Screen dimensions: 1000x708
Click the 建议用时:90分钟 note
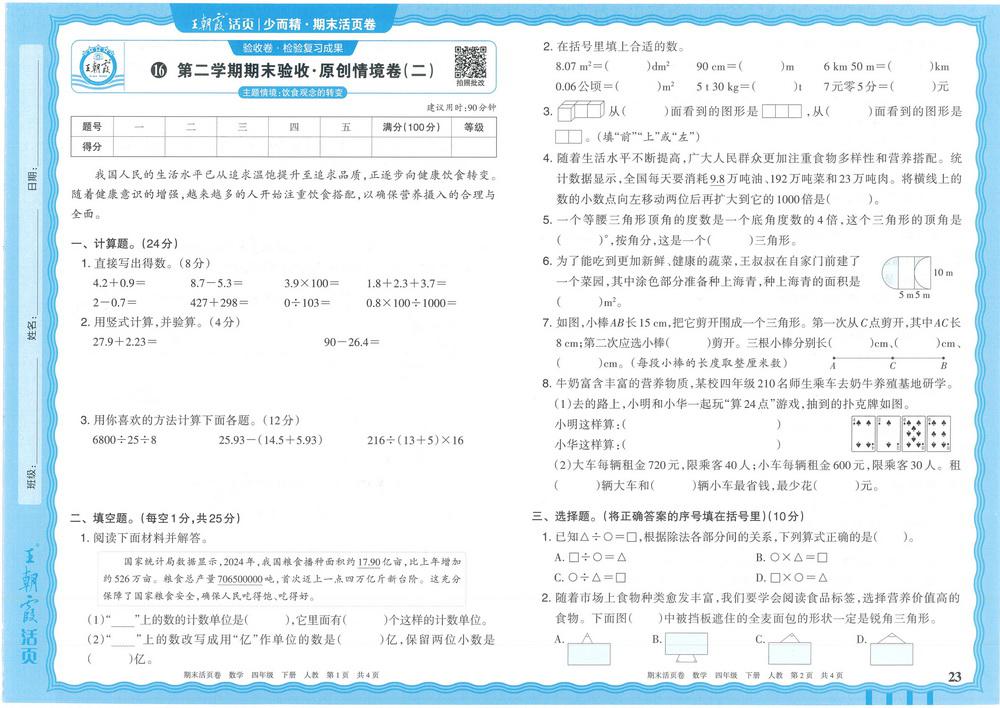click(x=461, y=107)
